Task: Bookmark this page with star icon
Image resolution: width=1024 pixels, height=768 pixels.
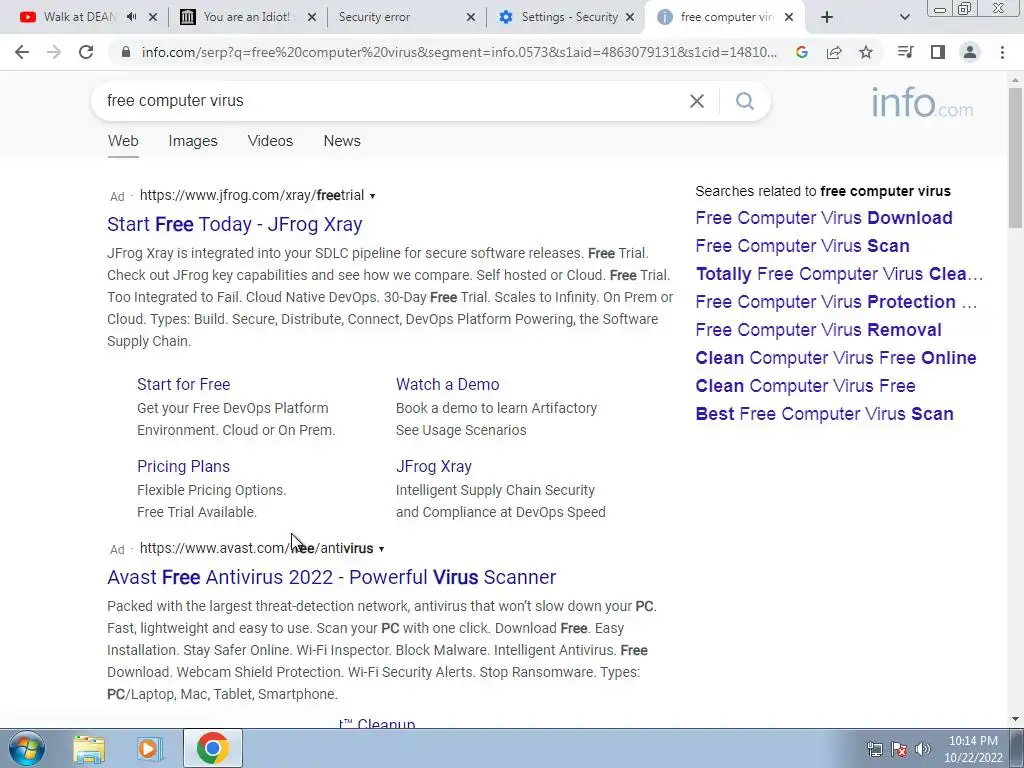Action: point(866,52)
